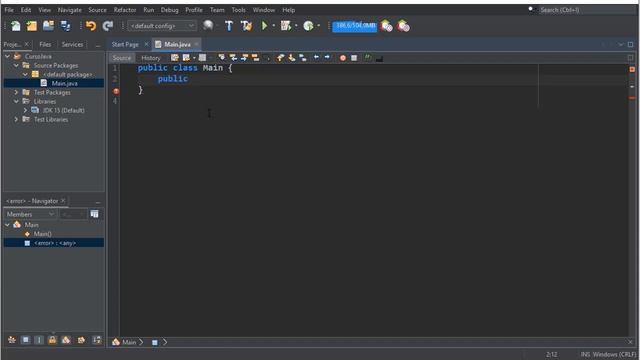Jump to the next bookmark
This screenshot has height=360, width=640.
pyautogui.click(x=291, y=58)
